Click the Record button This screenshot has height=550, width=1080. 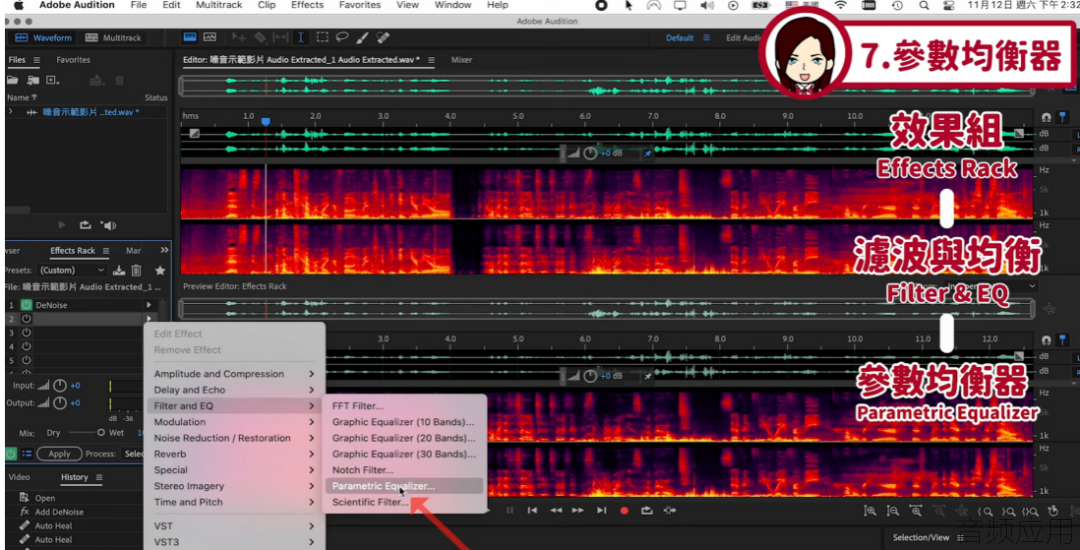(624, 511)
